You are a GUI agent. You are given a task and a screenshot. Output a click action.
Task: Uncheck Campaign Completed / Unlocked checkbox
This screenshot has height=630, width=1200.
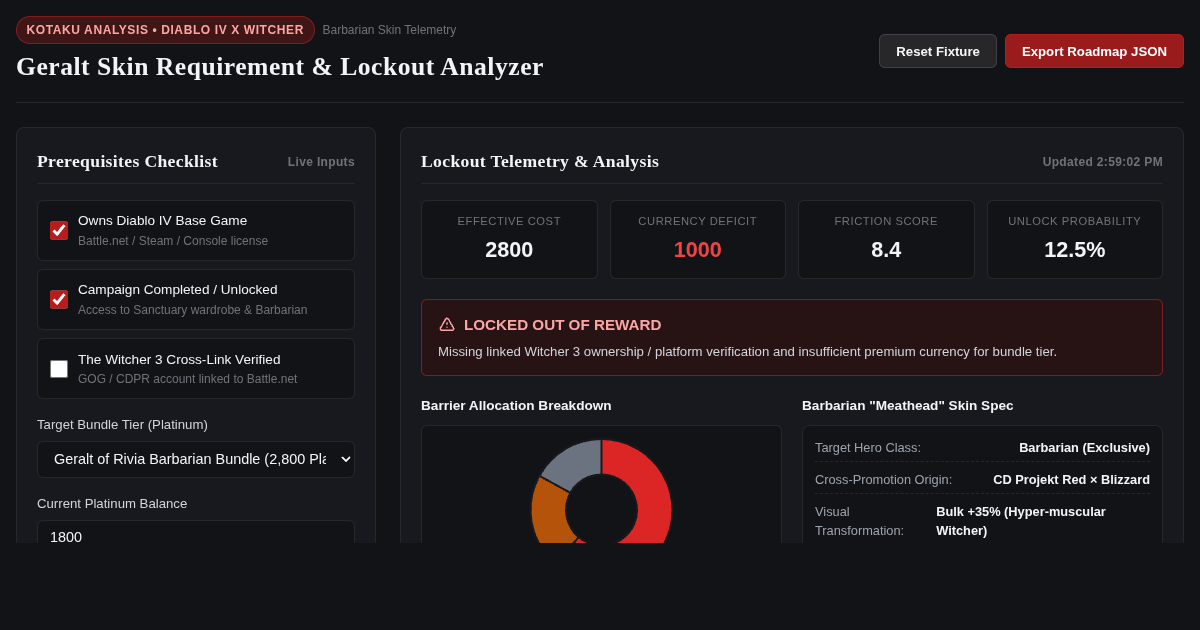click(x=59, y=299)
